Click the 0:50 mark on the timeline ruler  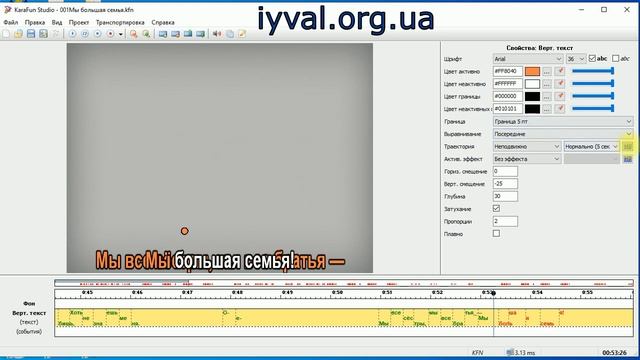click(x=337, y=293)
